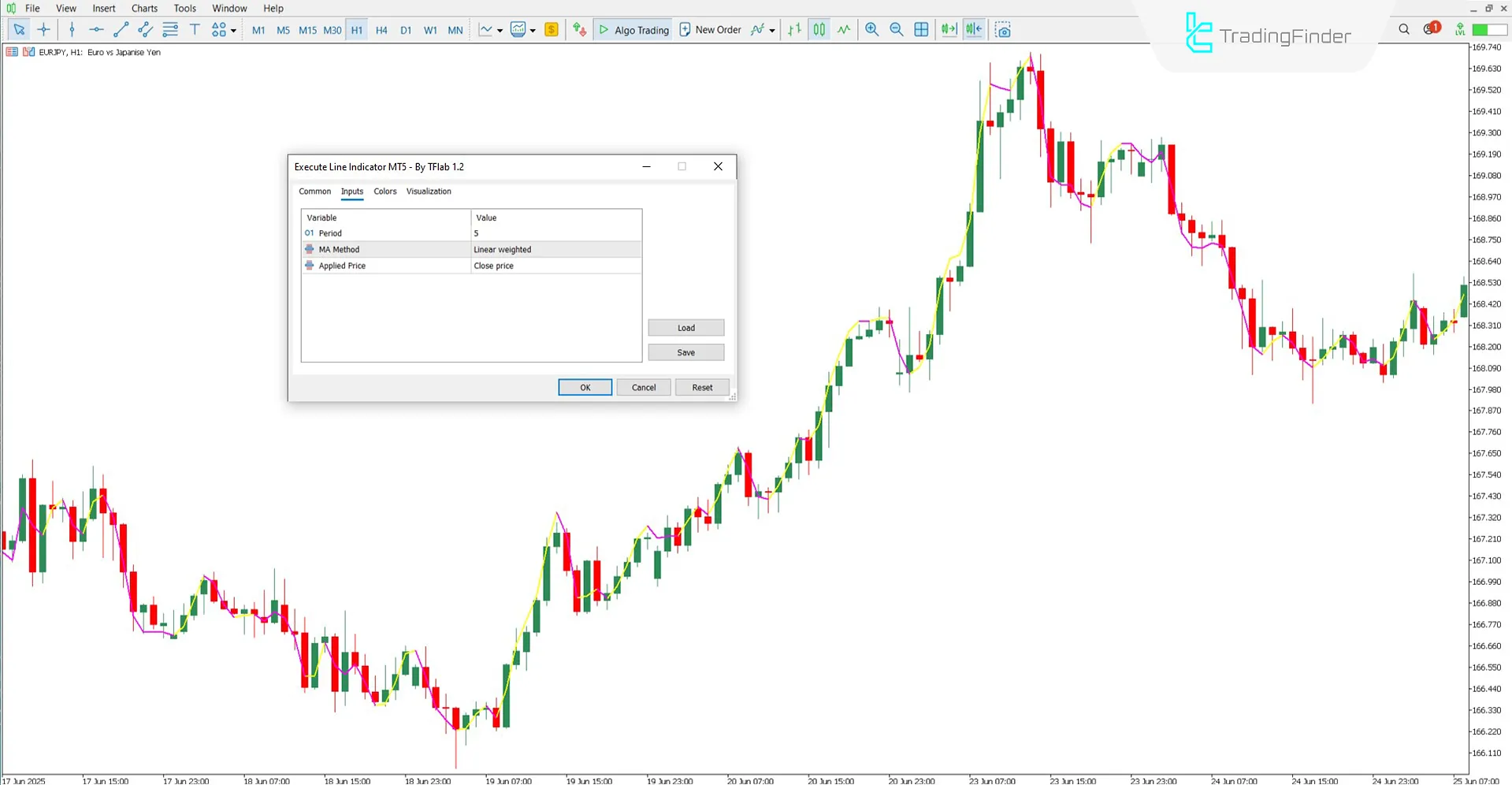Switch to the Colors tab
This screenshot has width=1512, height=785.
click(385, 192)
